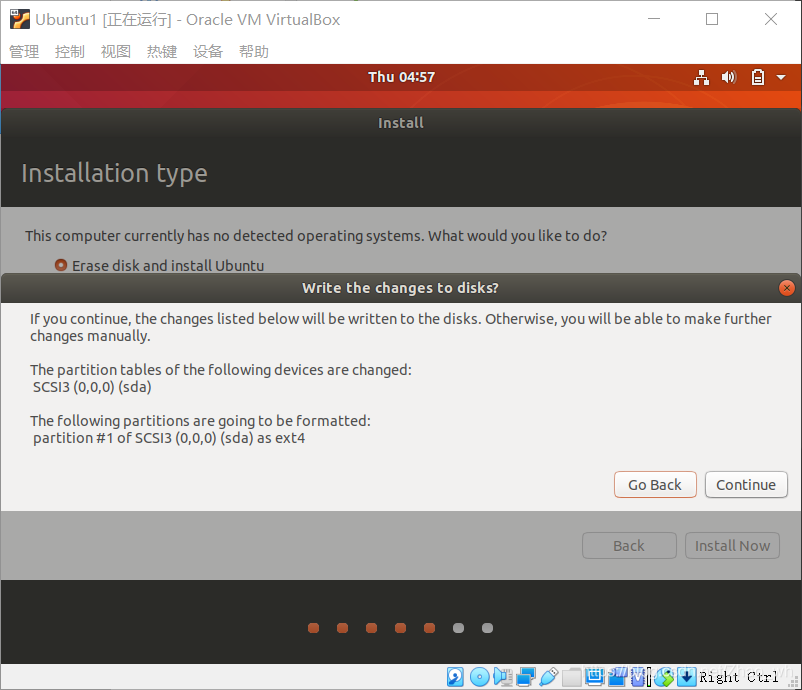Click the Install Now button
Screen dimensions: 802x690
pyautogui.click(x=732, y=546)
